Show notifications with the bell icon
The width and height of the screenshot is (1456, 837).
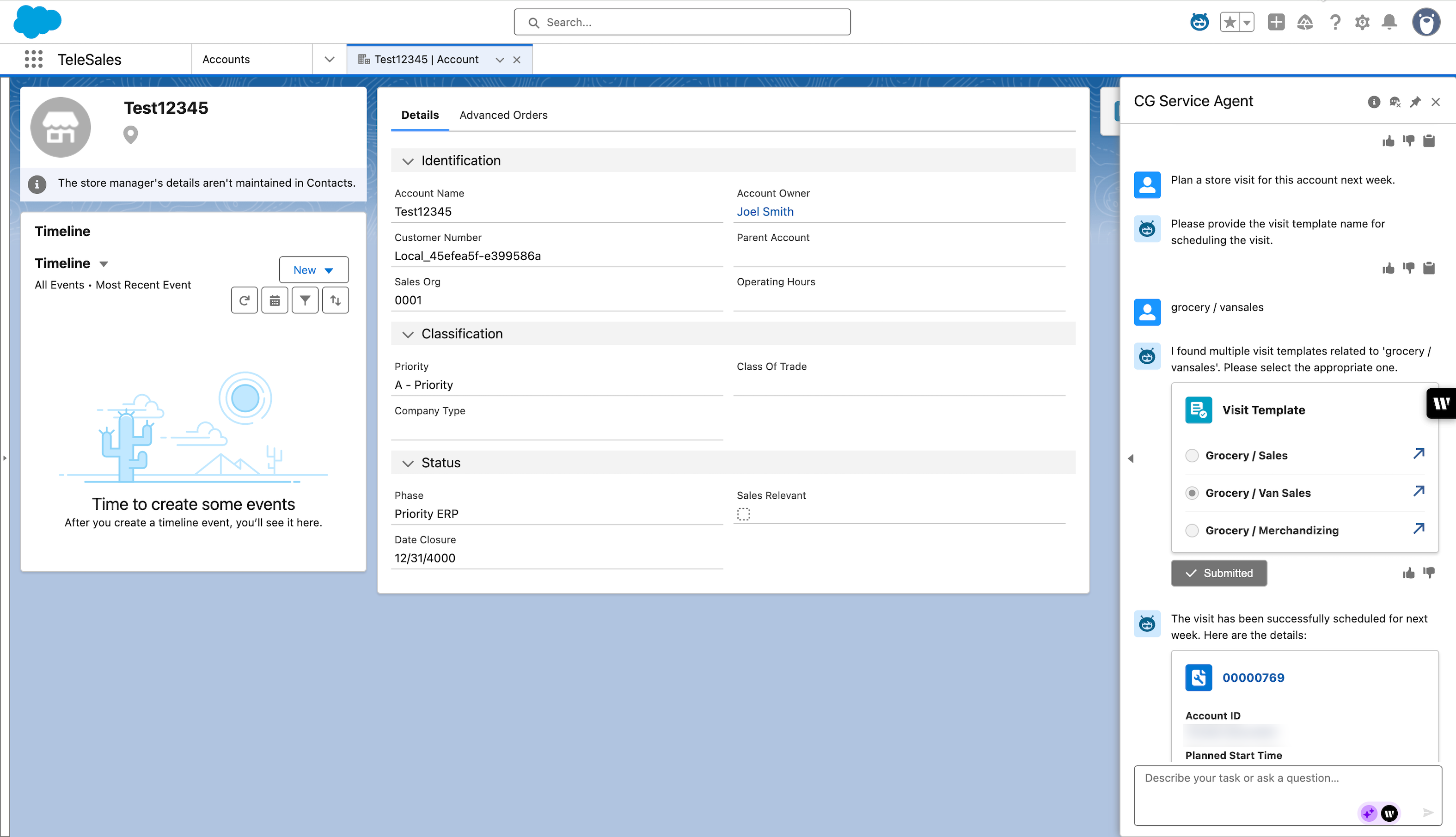(1389, 23)
